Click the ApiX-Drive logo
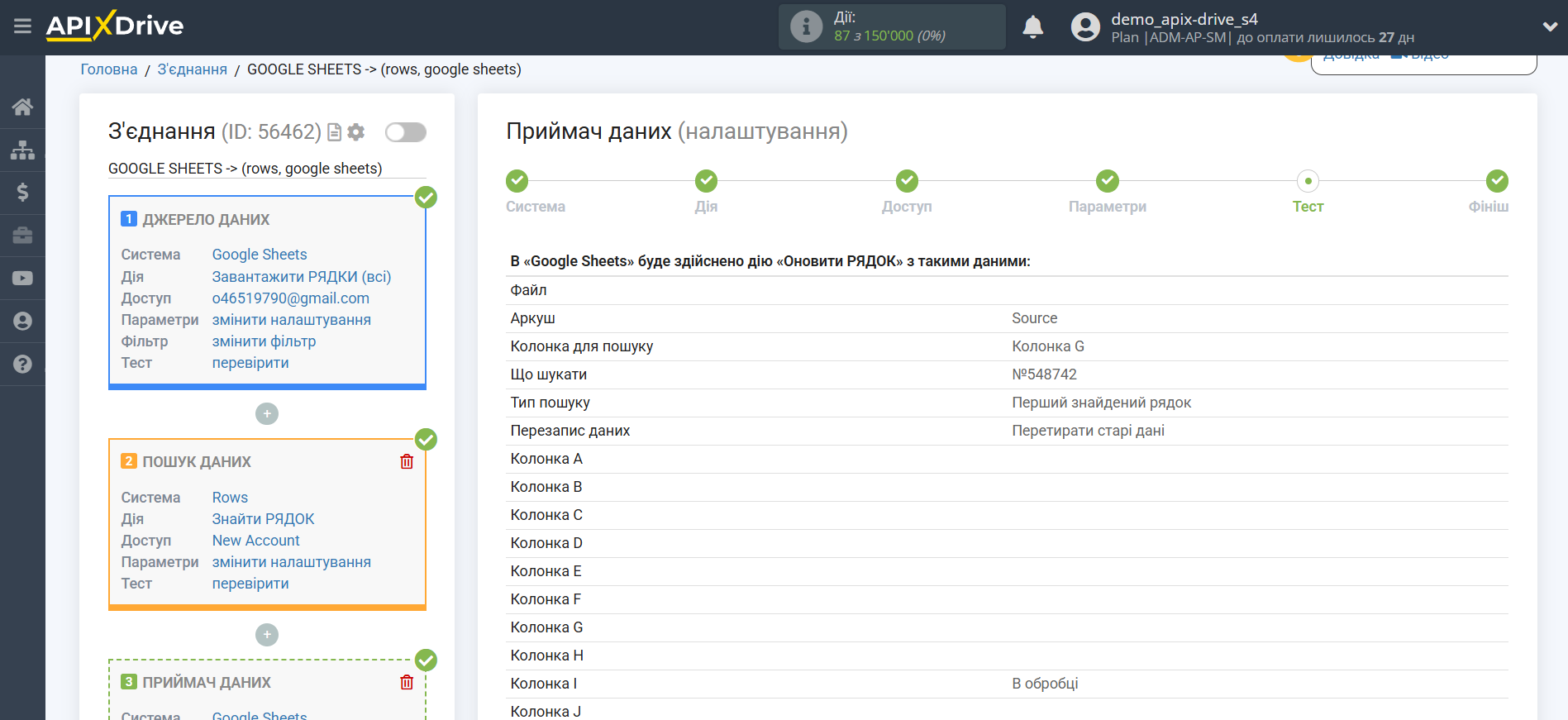The width and height of the screenshot is (1568, 720). click(x=115, y=26)
